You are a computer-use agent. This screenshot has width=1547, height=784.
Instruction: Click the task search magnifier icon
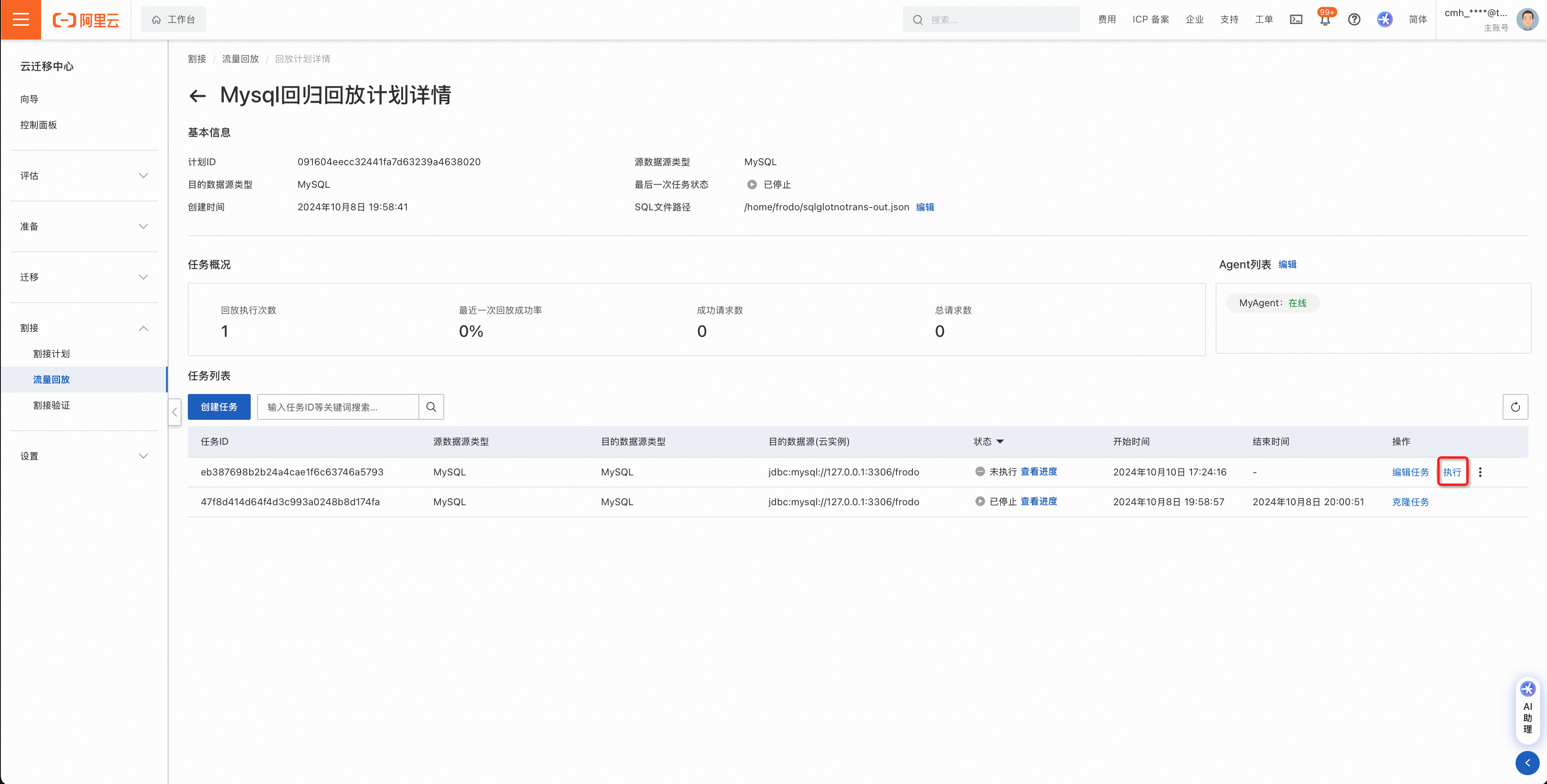point(431,407)
